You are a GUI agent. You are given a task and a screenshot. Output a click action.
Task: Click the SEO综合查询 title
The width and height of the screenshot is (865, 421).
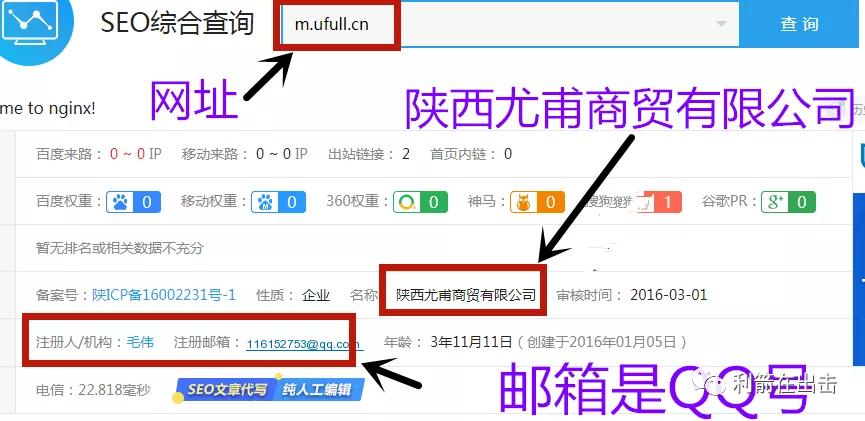click(177, 24)
